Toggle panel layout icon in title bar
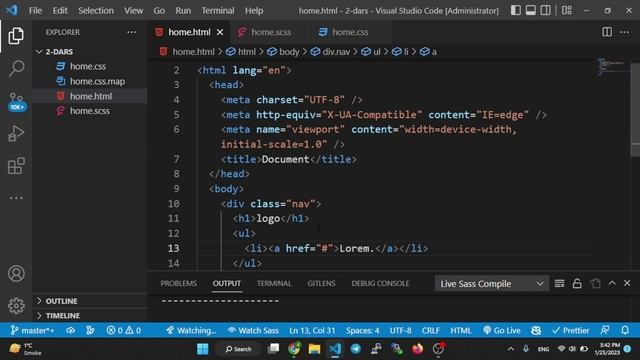Screen dimensions: 640x360 [531, 10]
